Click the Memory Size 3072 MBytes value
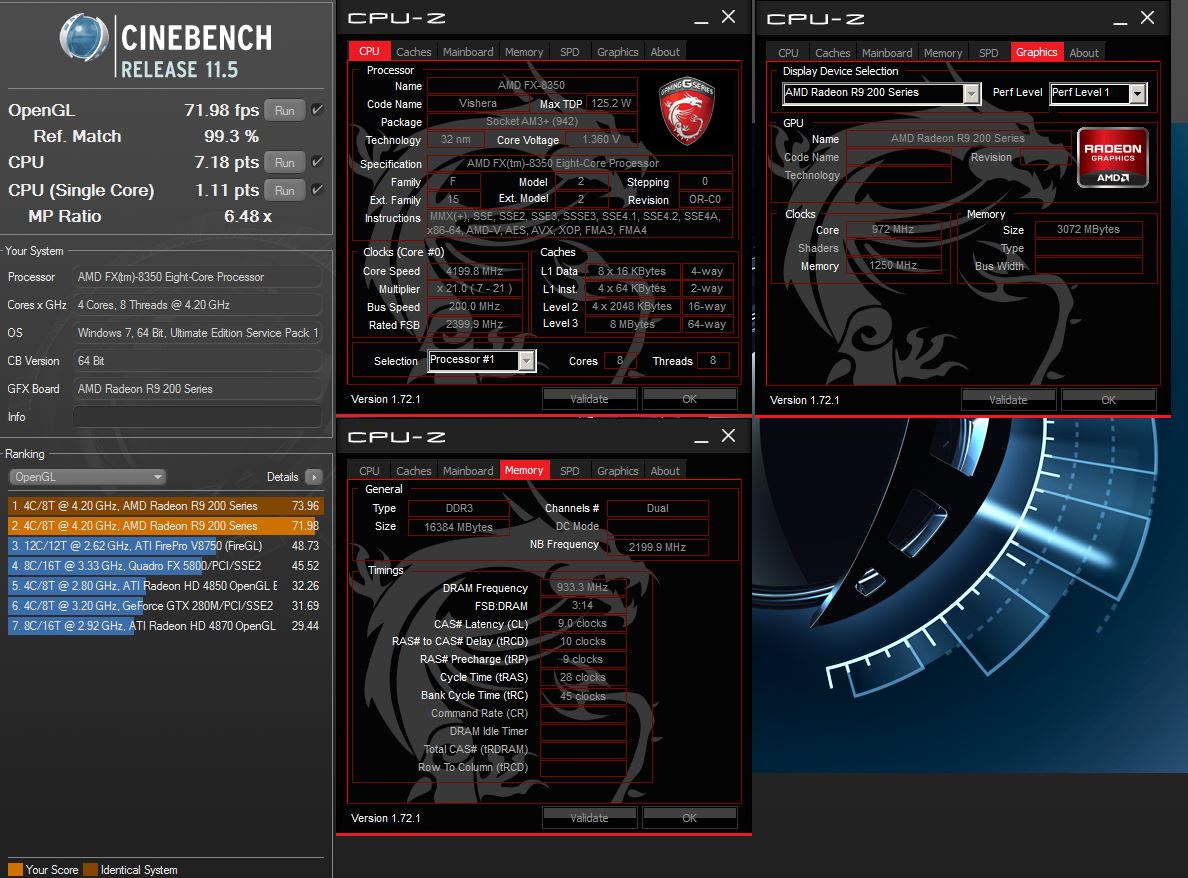Image resolution: width=1188 pixels, height=878 pixels. [x=1088, y=230]
